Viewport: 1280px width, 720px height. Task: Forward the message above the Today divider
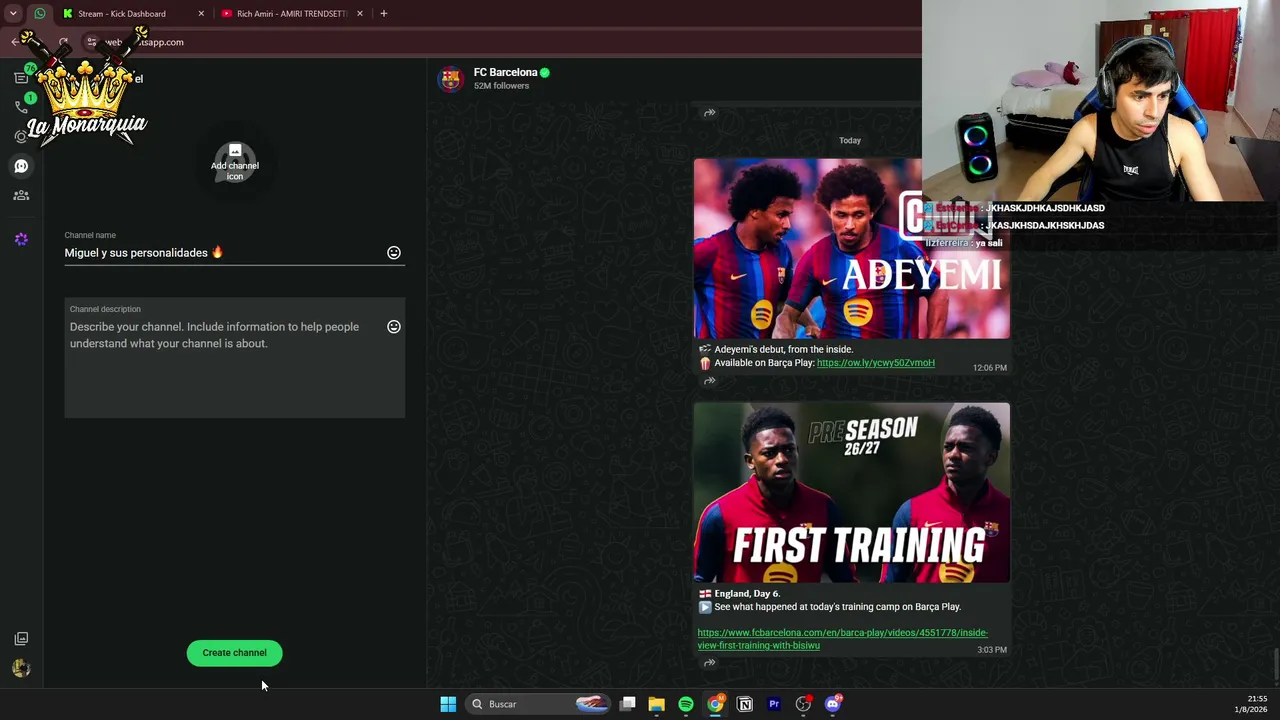pyautogui.click(x=709, y=113)
